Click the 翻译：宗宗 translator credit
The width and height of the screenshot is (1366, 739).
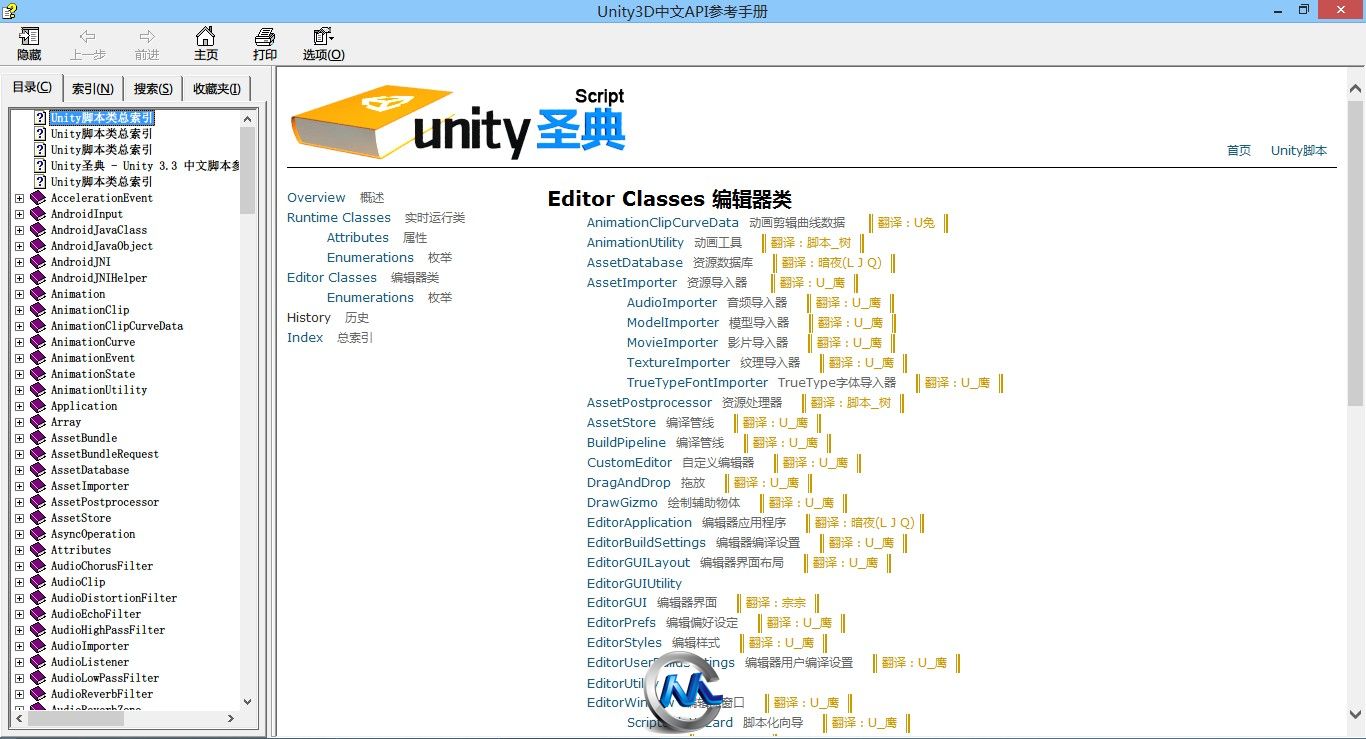tap(776, 603)
